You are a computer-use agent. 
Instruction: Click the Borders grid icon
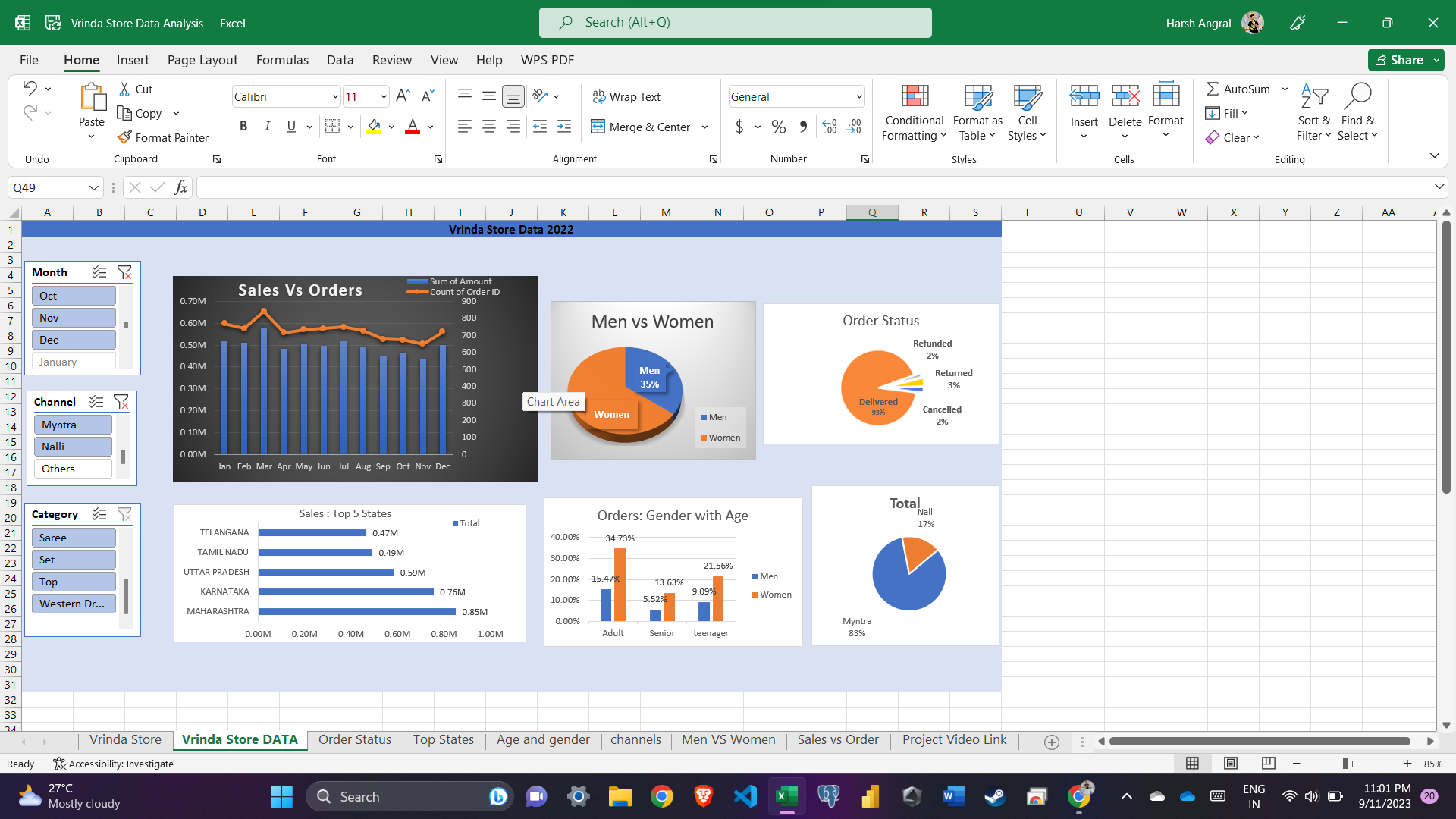coord(332,127)
